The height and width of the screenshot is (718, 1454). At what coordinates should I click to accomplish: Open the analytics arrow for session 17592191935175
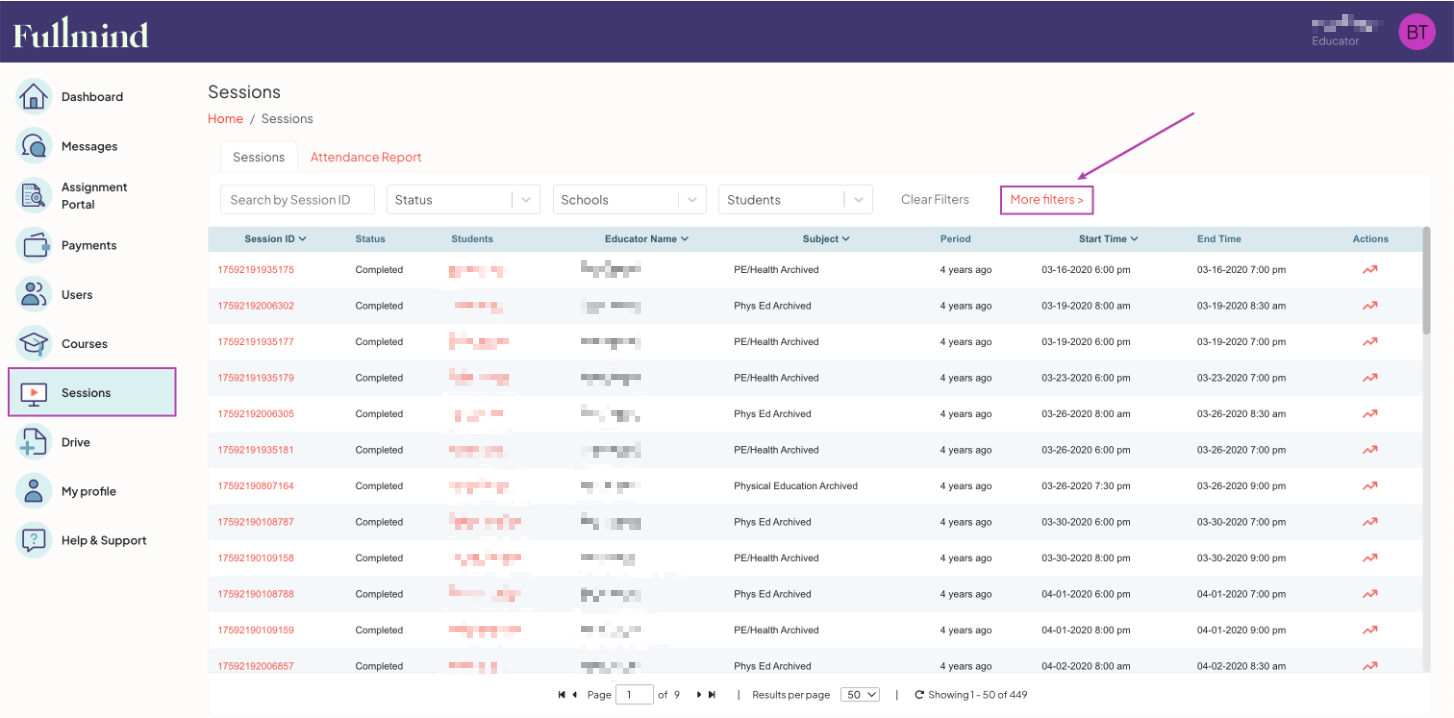(1369, 269)
